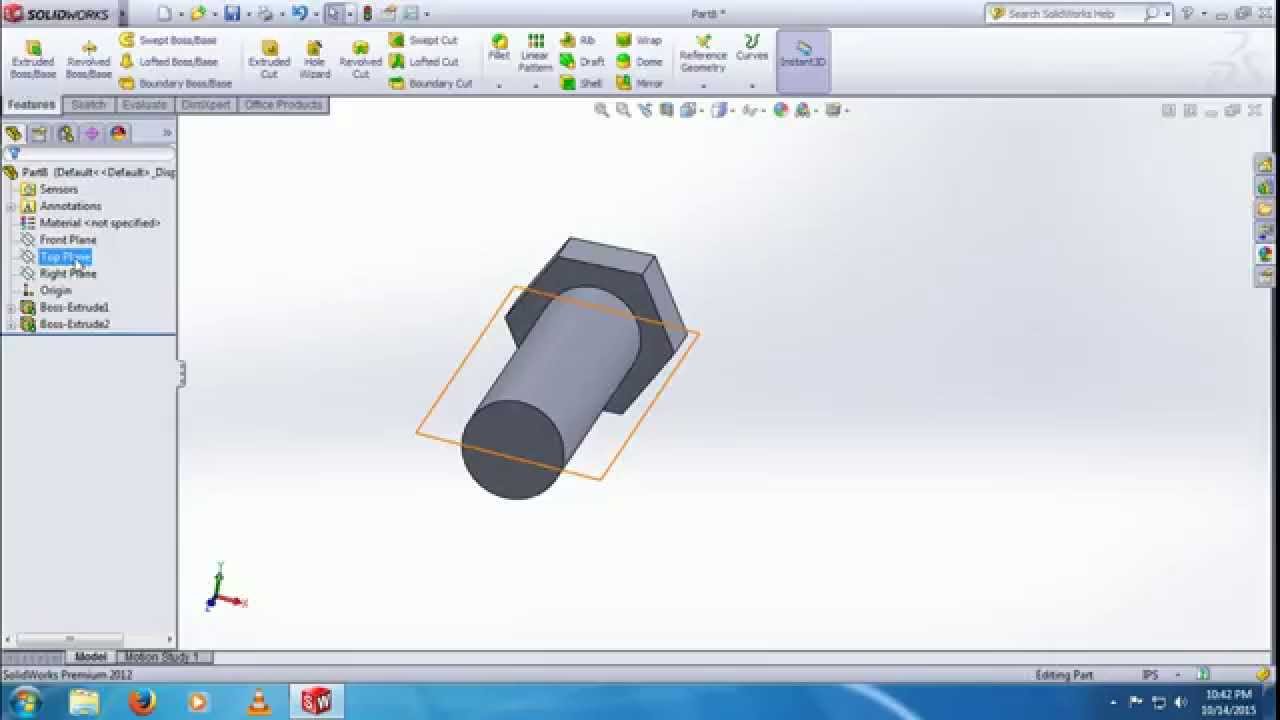Select the Linear Pattern tool
Screen dimensions: 1280x720
coord(535,54)
